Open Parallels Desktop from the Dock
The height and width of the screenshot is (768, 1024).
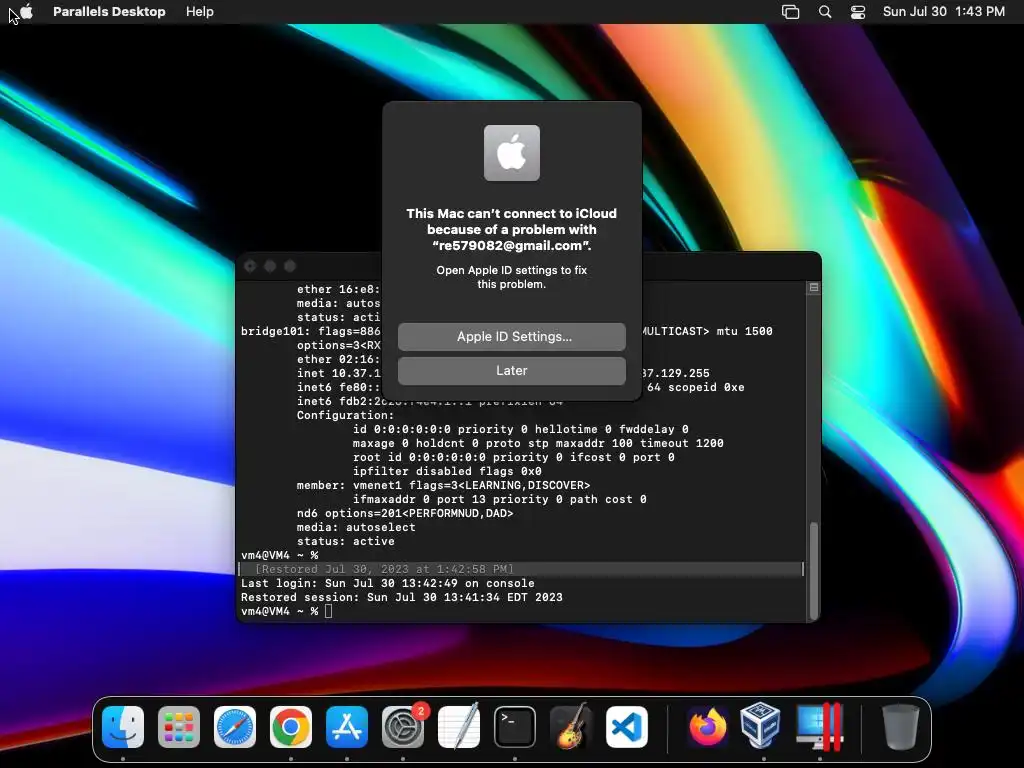pyautogui.click(x=820, y=726)
